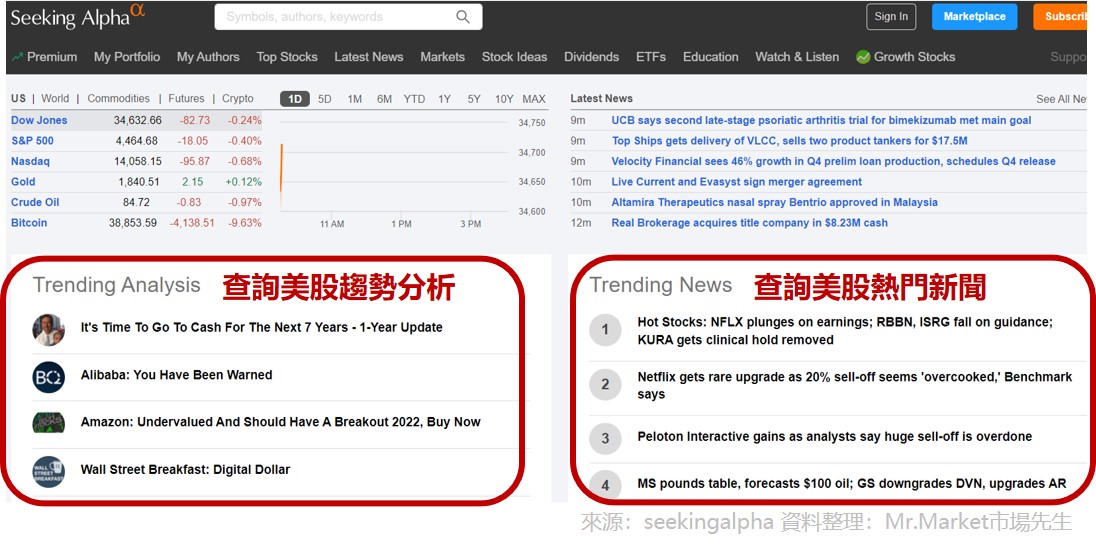Open Peloton Interactive gains news story
This screenshot has height=547, width=1096.
(x=835, y=437)
